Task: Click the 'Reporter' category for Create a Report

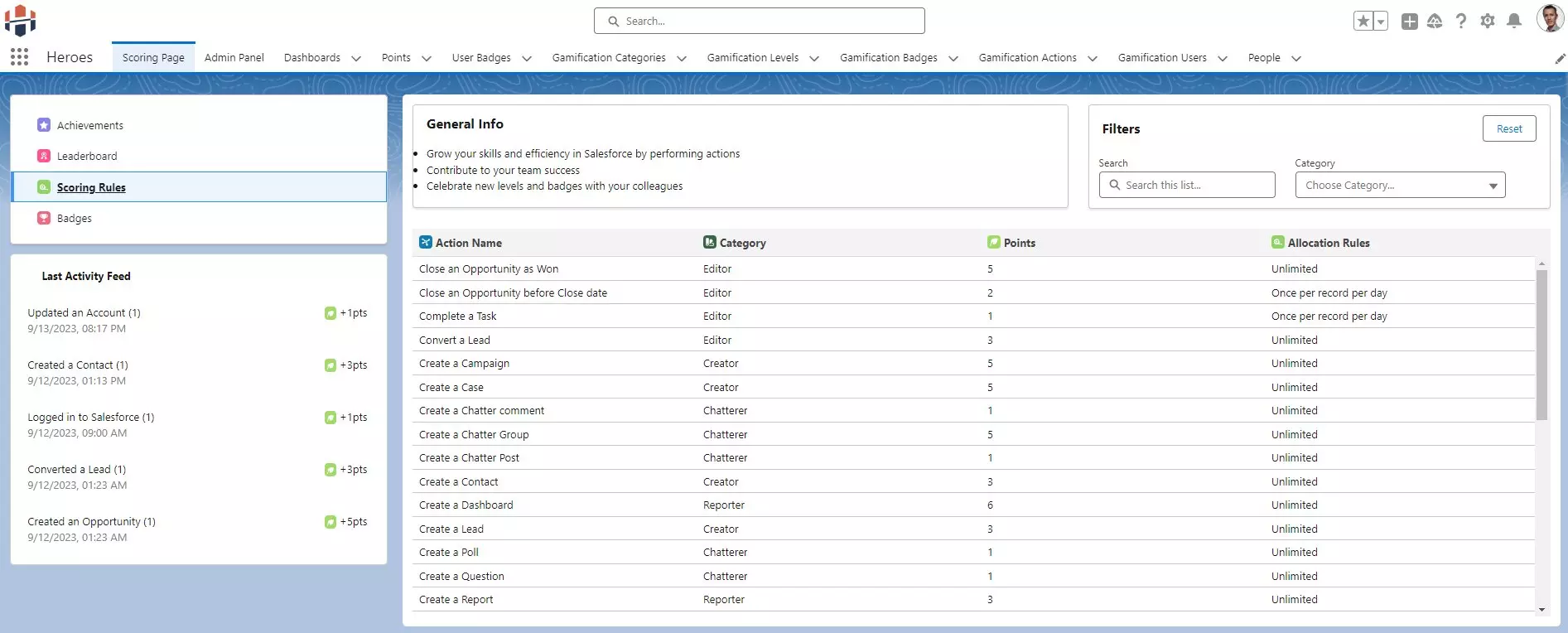Action: [x=724, y=599]
